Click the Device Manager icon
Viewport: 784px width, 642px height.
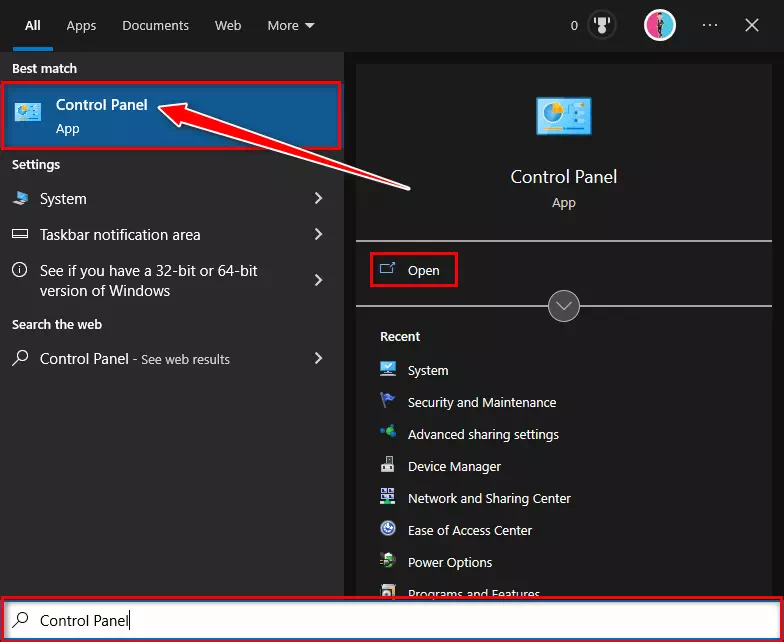(x=388, y=464)
